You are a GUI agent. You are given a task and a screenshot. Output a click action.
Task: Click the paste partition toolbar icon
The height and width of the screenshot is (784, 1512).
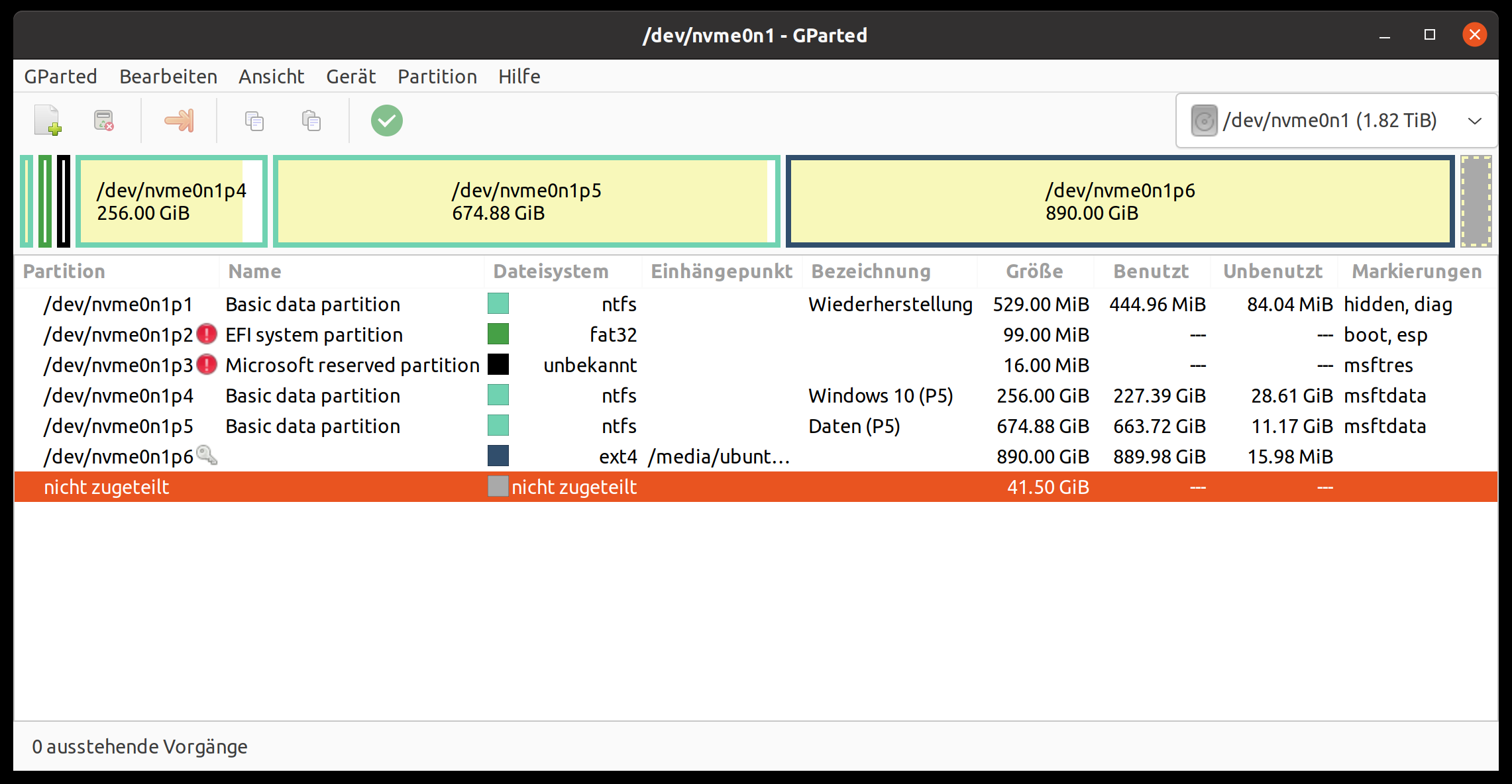[x=311, y=121]
